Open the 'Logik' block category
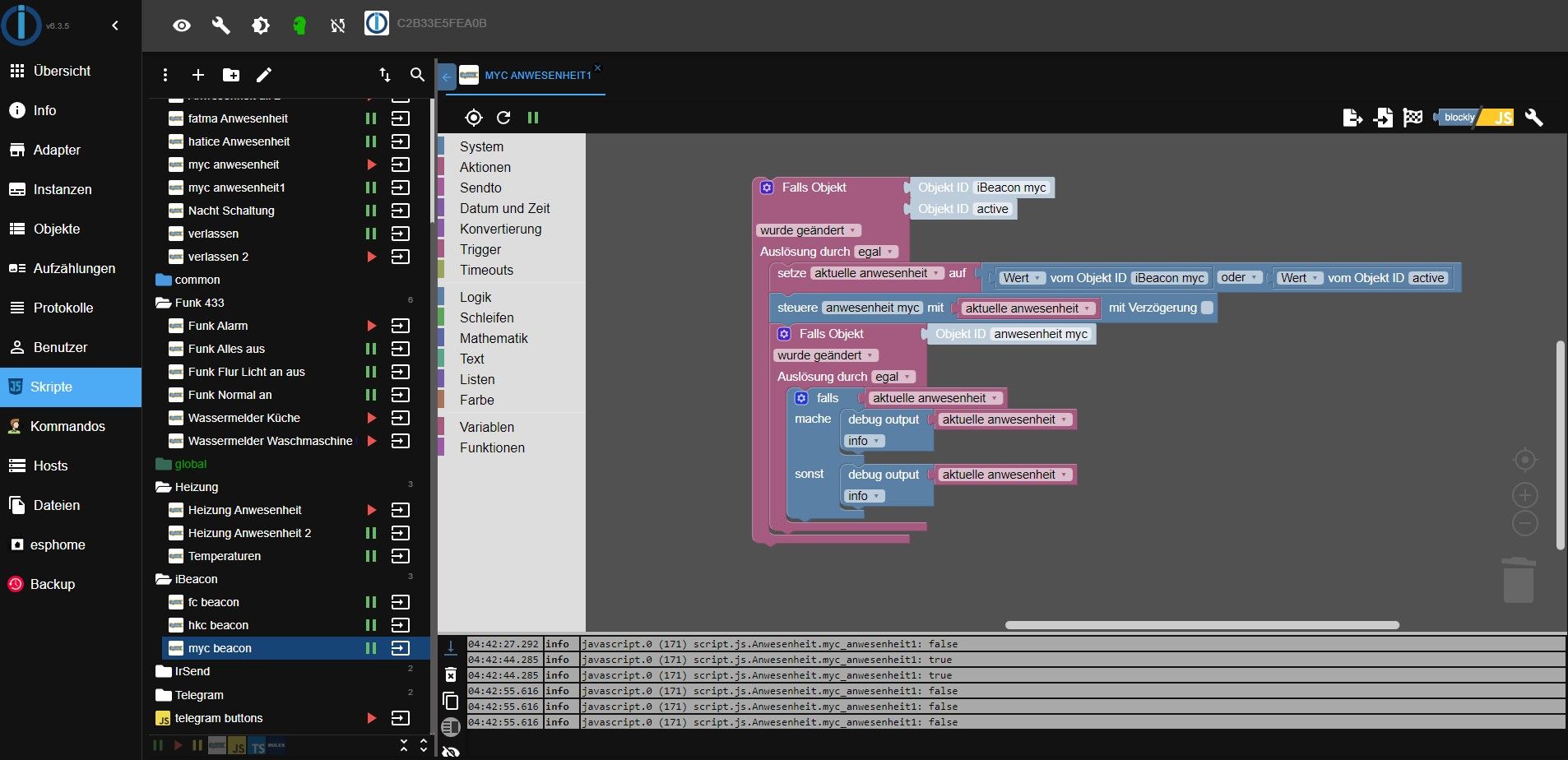 click(476, 297)
